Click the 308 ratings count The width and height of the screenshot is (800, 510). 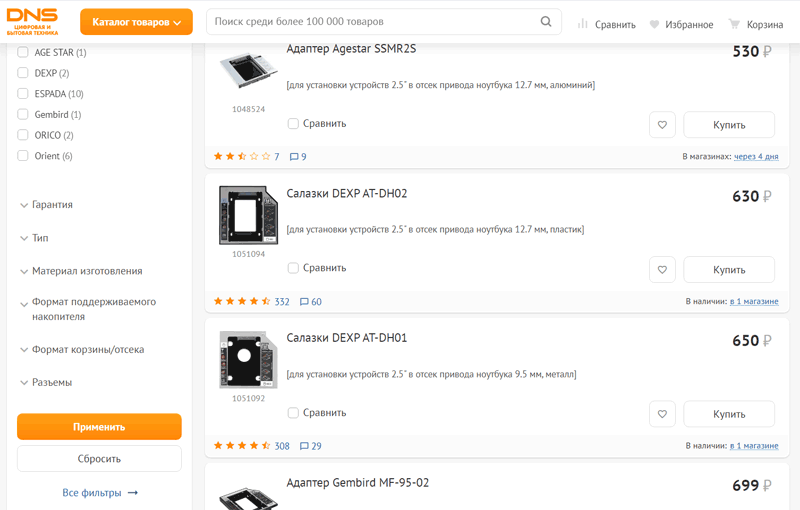pyautogui.click(x=282, y=446)
